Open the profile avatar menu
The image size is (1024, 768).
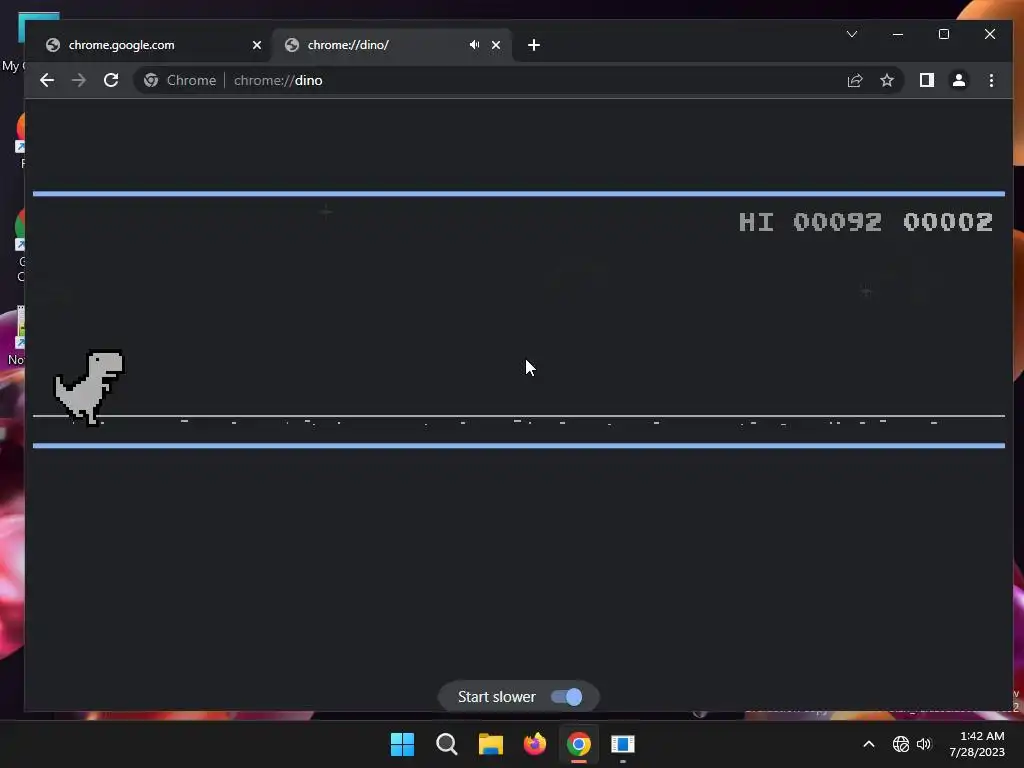[959, 80]
